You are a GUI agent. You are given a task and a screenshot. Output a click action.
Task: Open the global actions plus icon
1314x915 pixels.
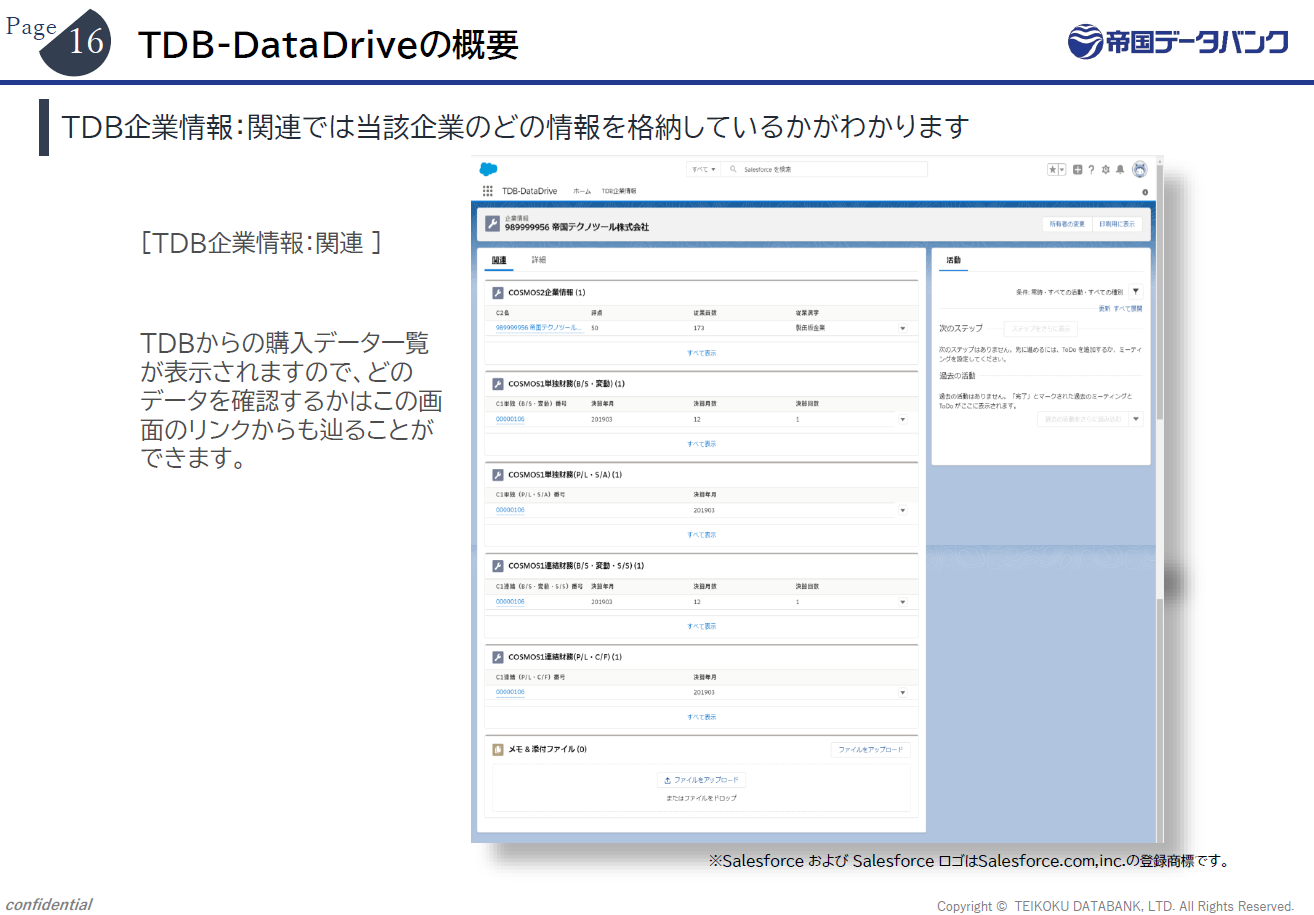click(x=1078, y=169)
